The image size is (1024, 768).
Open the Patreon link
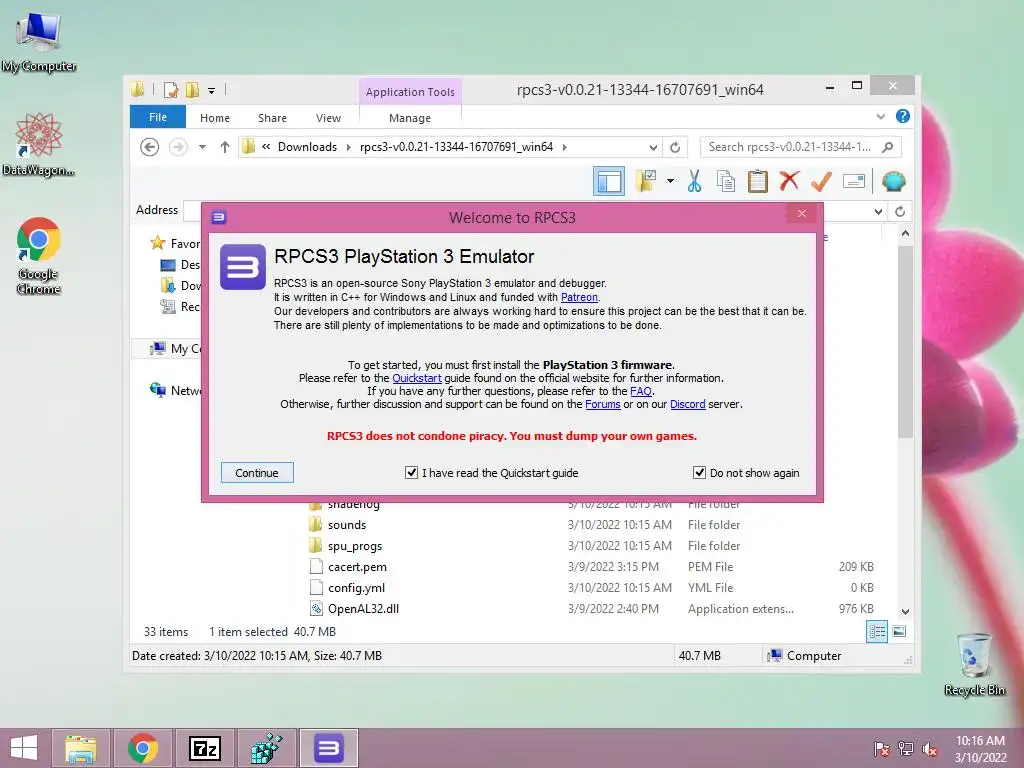[579, 297]
